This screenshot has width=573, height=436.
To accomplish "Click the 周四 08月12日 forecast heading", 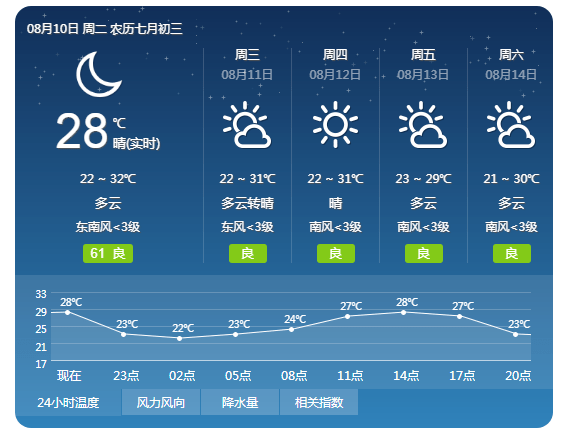I will pyautogui.click(x=335, y=65).
